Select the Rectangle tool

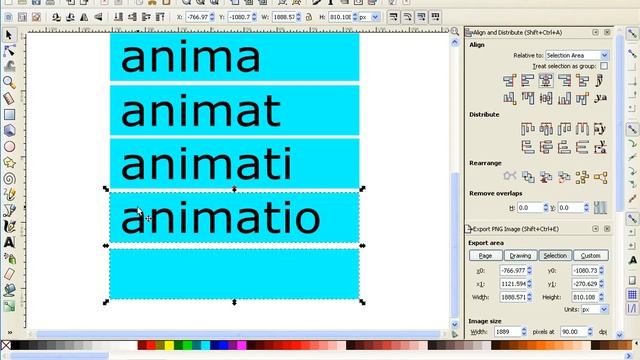9,115
